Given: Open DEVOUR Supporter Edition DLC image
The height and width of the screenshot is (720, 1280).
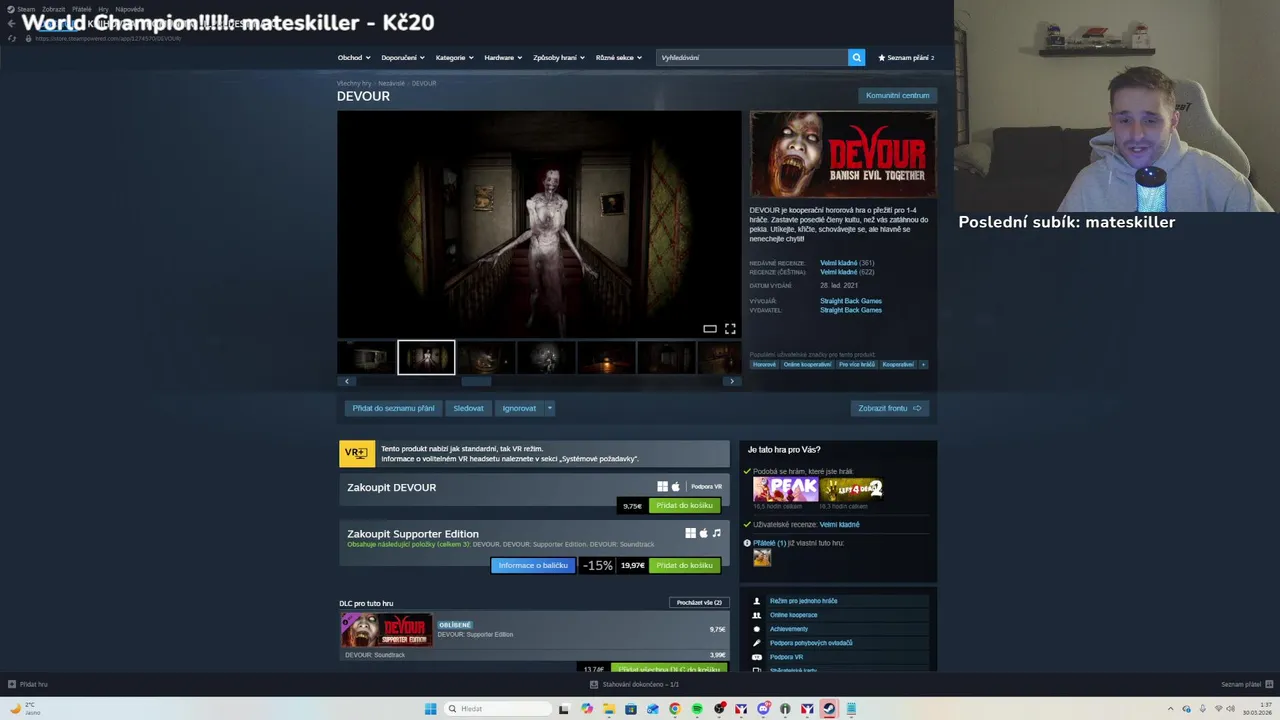Looking at the screenshot, I should [386, 630].
